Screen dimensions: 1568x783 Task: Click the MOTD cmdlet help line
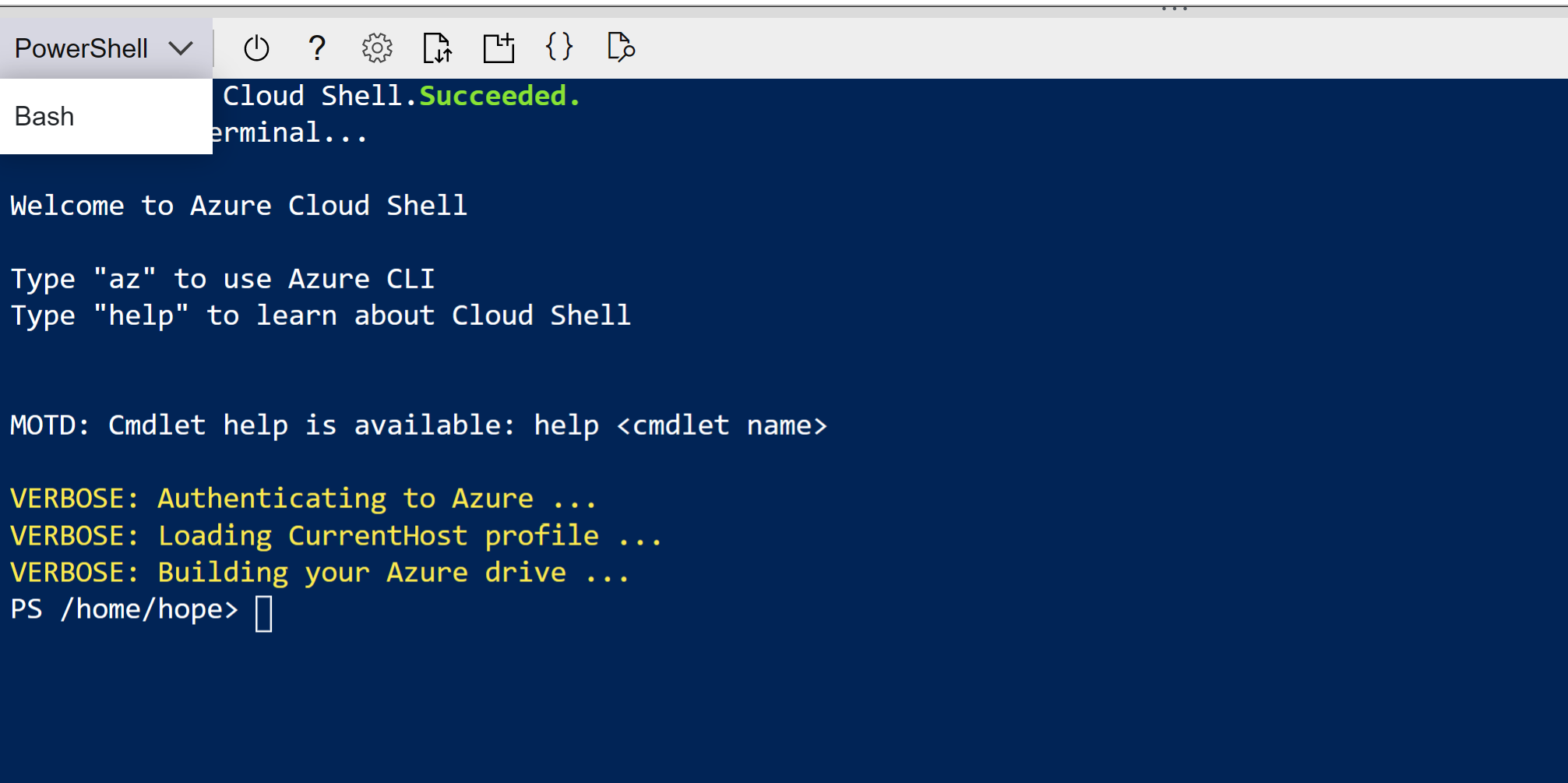(x=418, y=425)
